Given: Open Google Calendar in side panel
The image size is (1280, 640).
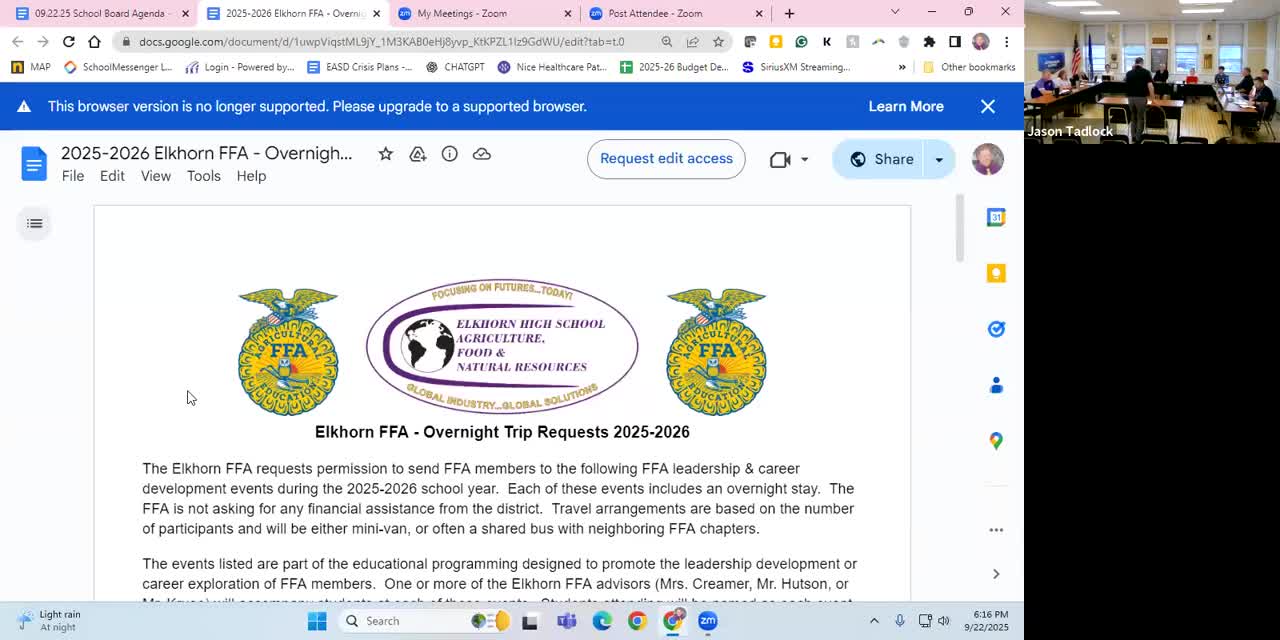Looking at the screenshot, I should (x=996, y=218).
